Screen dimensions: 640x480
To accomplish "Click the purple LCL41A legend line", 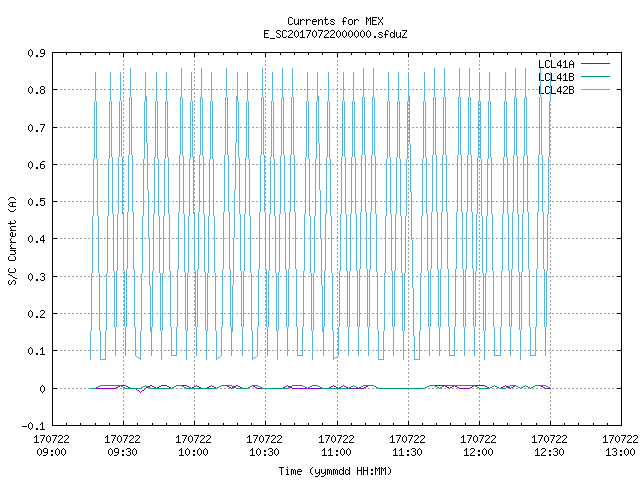I will click(595, 64).
